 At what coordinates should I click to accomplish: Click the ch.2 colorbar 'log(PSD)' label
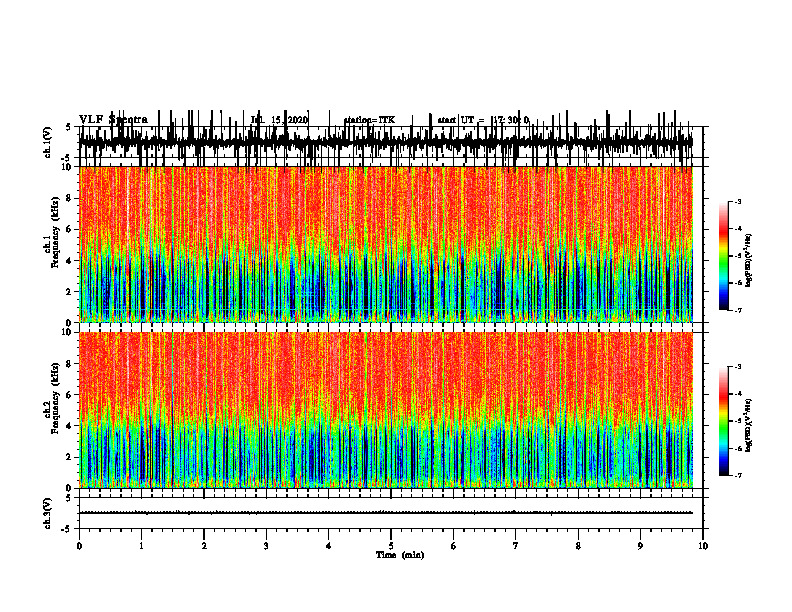(748, 425)
